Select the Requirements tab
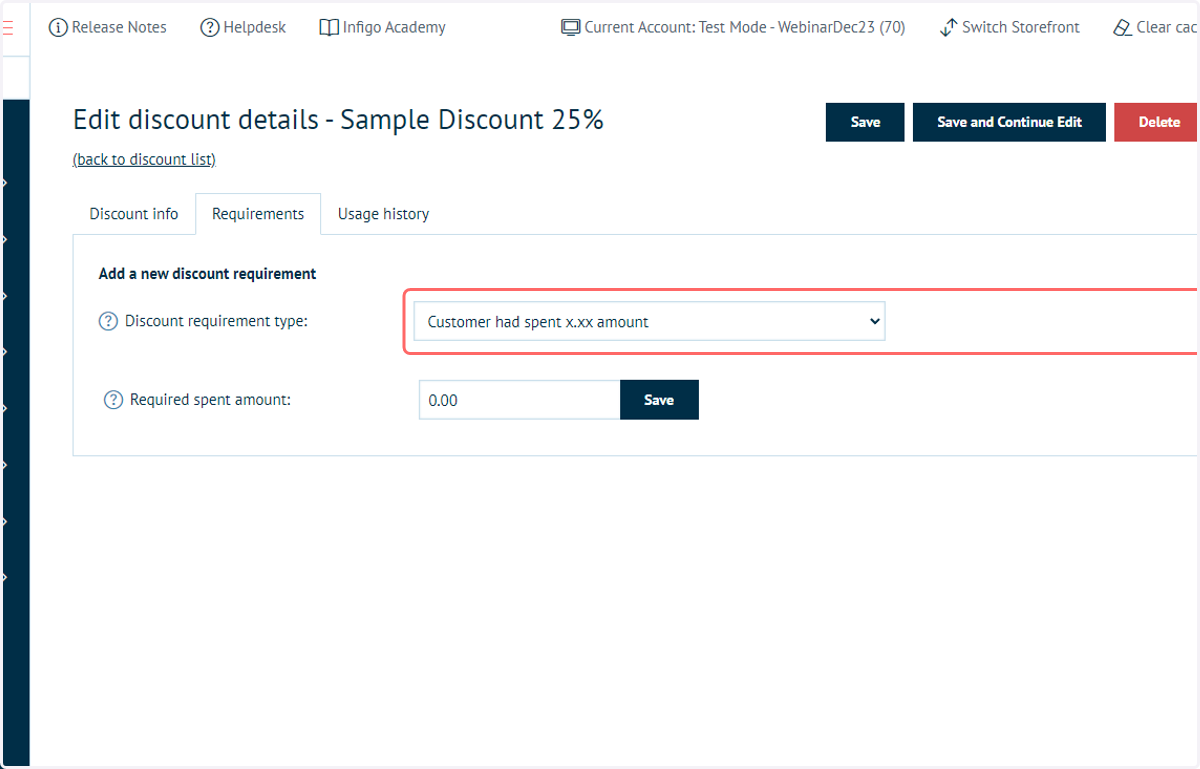1200x769 pixels. (258, 214)
